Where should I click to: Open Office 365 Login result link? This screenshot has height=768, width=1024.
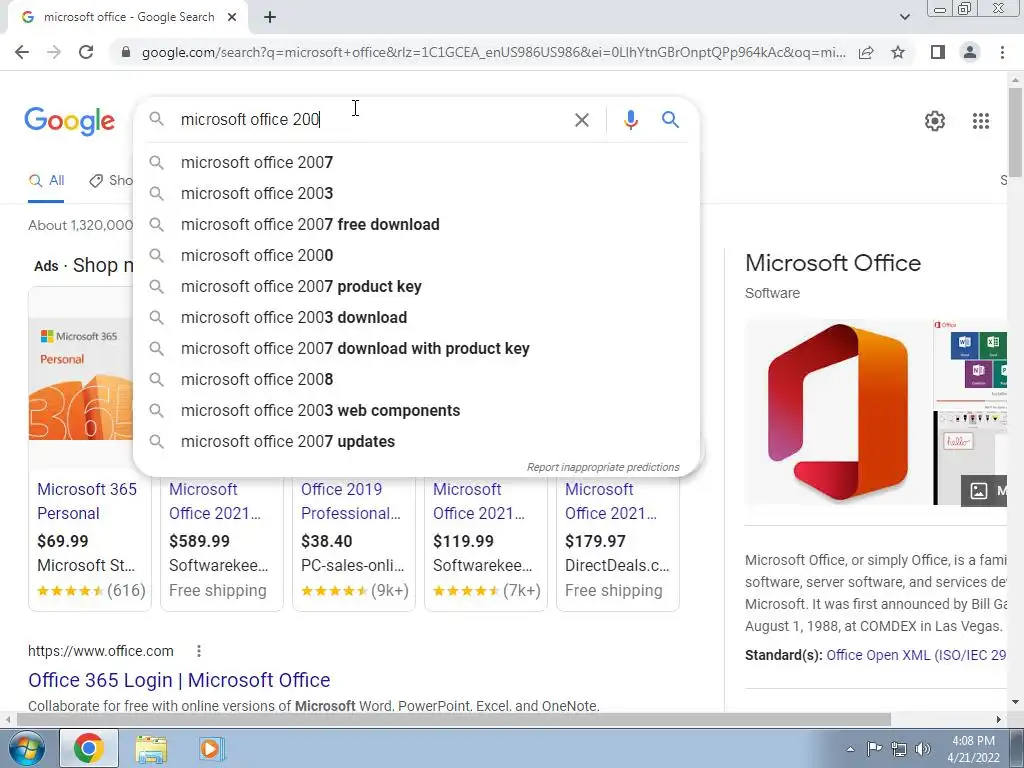[179, 680]
